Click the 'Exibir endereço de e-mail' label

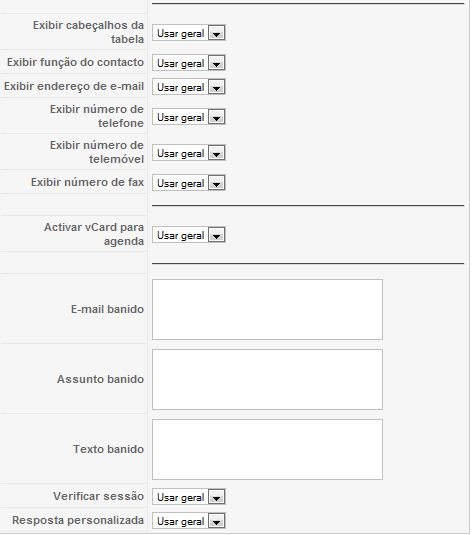pyautogui.click(x=74, y=86)
